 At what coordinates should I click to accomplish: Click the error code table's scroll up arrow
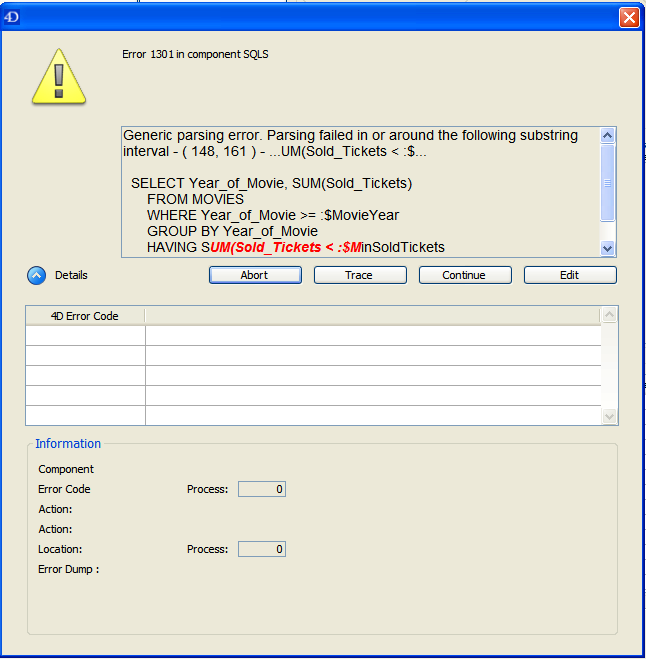[x=609, y=316]
